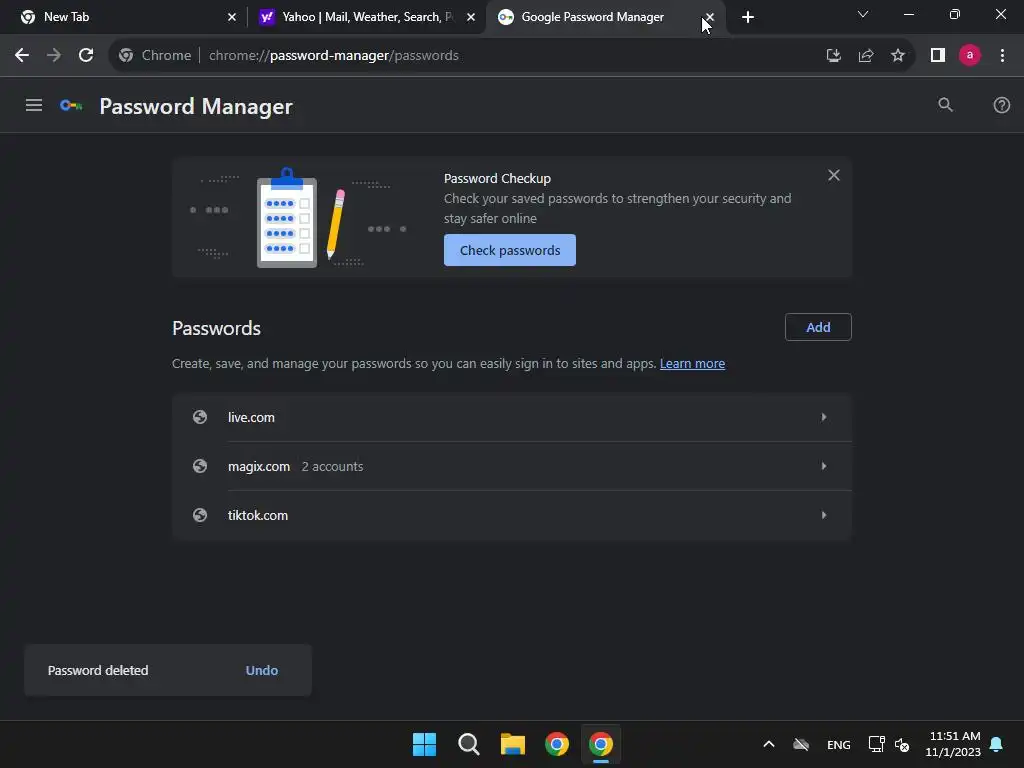
Task: Expand the magix.com entry arrow
Action: click(824, 466)
